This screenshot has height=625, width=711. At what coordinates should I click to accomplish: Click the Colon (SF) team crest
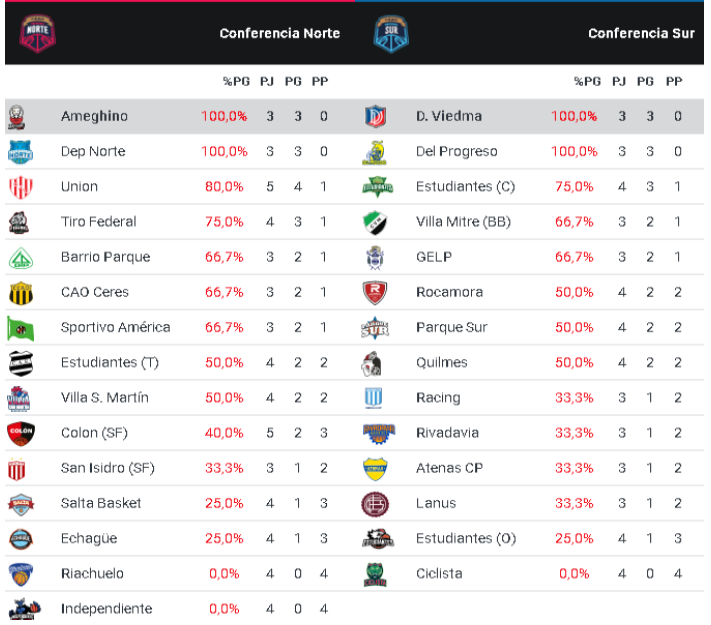[21, 433]
